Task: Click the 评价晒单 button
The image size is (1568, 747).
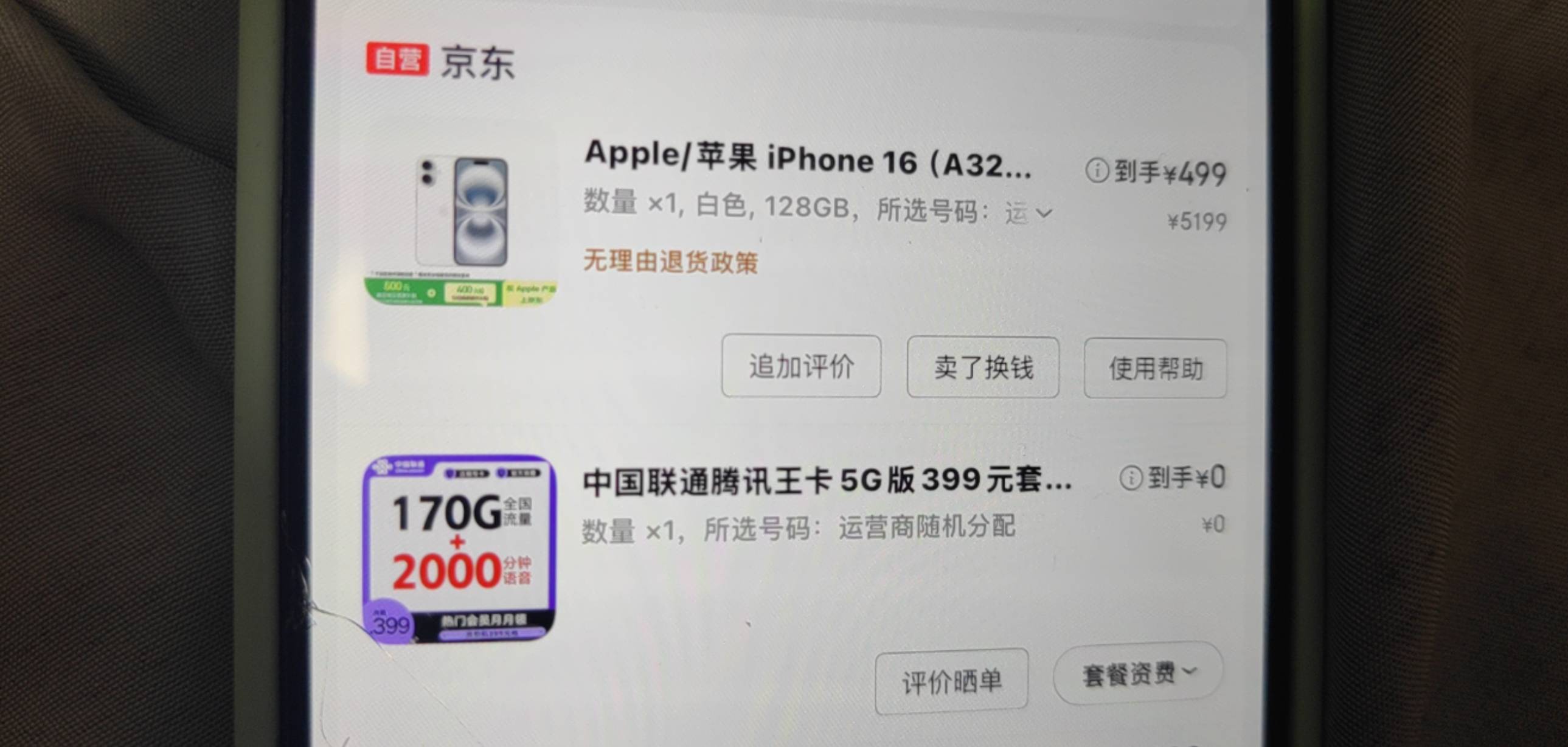Action: [951, 681]
